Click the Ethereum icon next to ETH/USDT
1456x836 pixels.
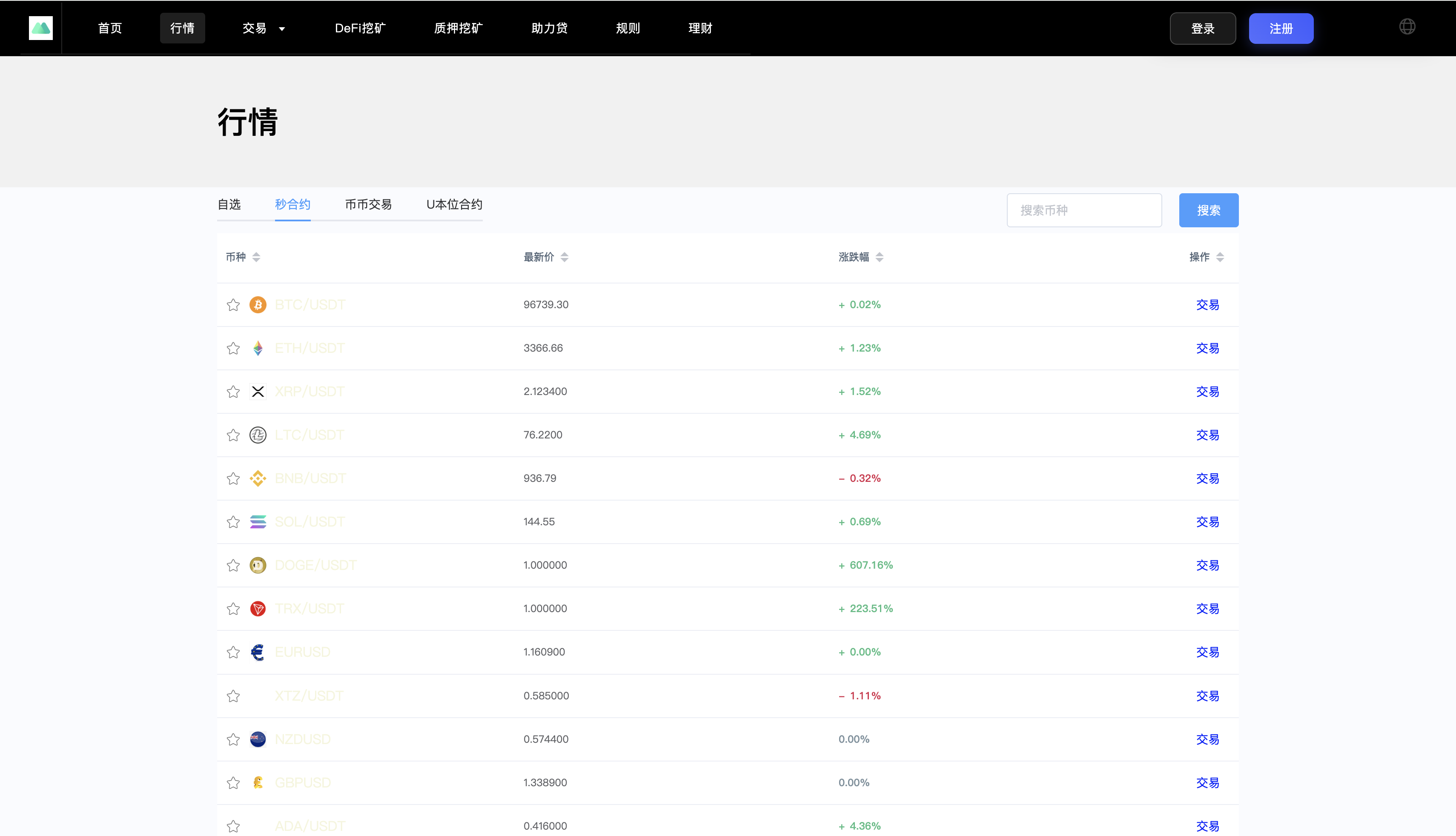(x=258, y=348)
